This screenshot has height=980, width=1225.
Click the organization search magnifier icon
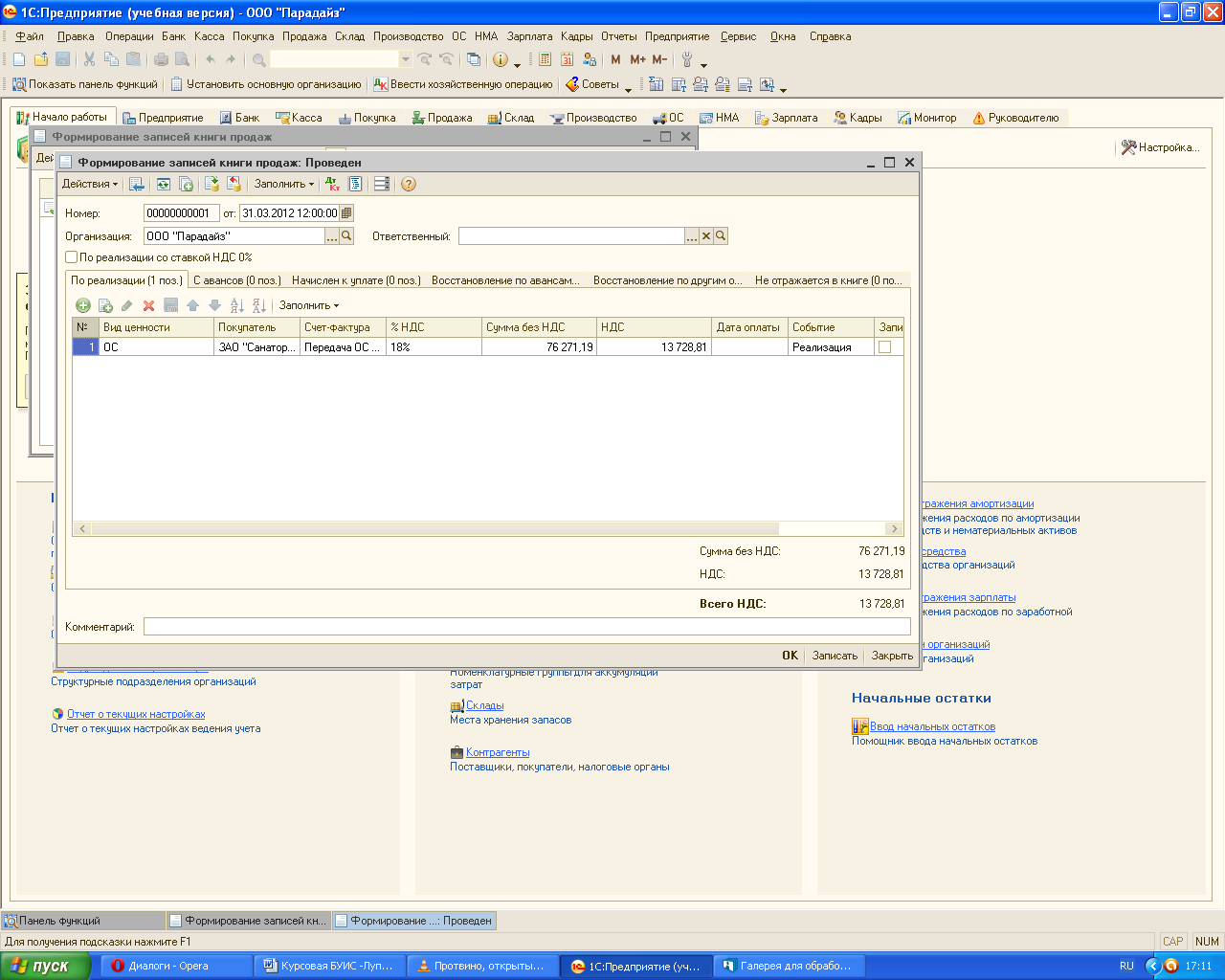point(346,236)
